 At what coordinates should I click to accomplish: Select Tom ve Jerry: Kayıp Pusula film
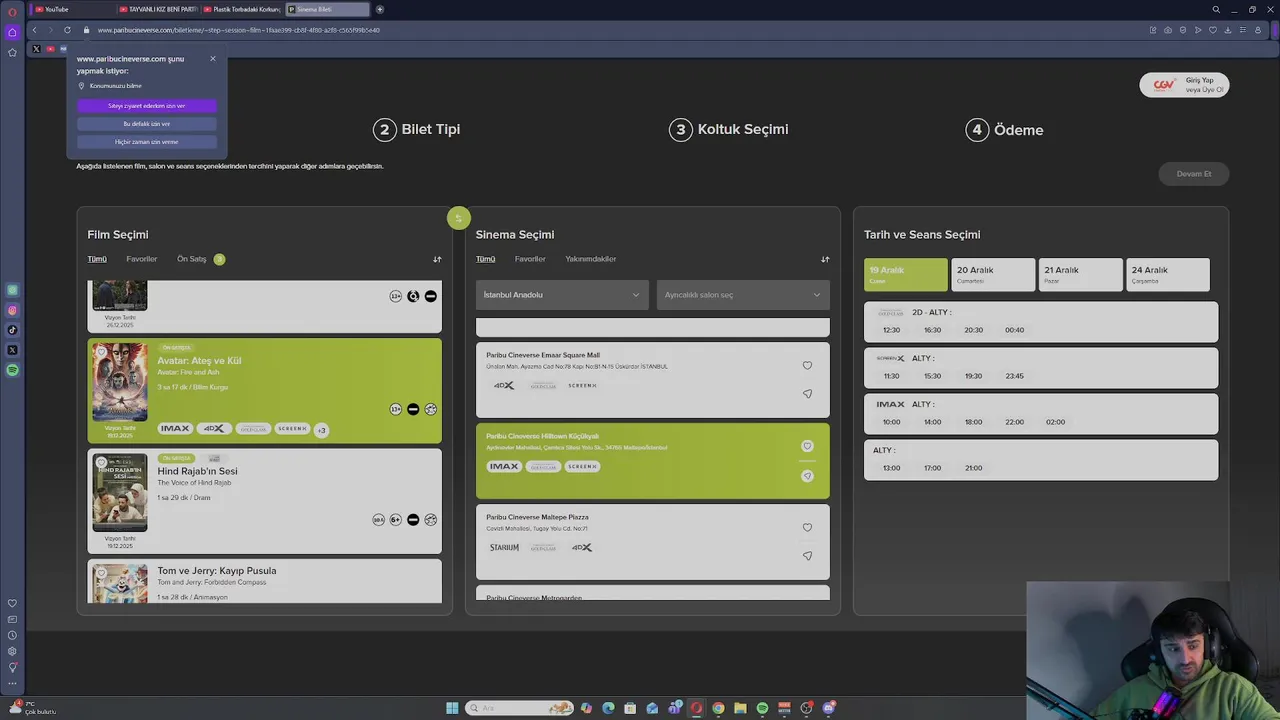coord(264,581)
